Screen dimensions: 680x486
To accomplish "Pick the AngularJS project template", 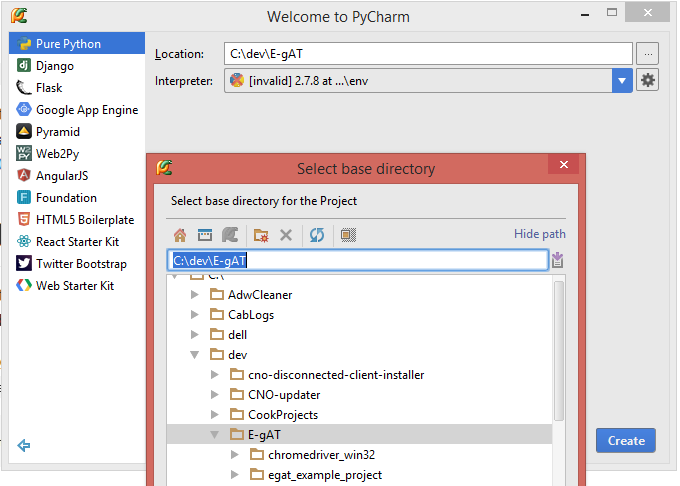I will pos(77,176).
